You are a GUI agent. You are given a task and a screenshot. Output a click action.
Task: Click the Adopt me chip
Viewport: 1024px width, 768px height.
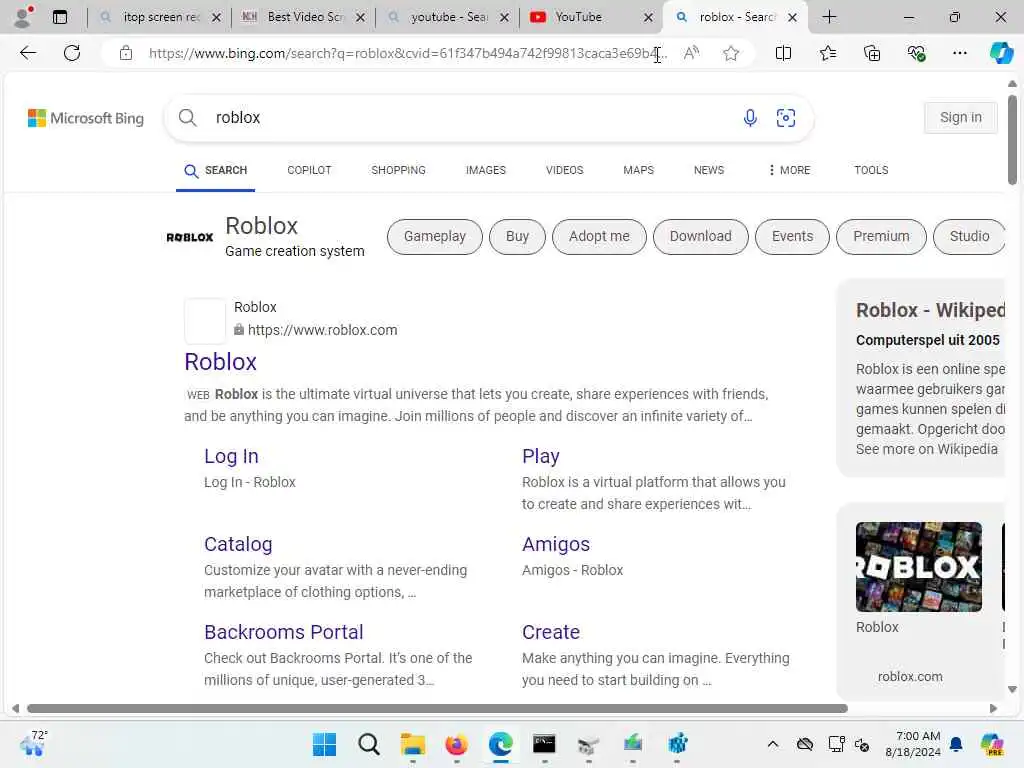pos(600,236)
